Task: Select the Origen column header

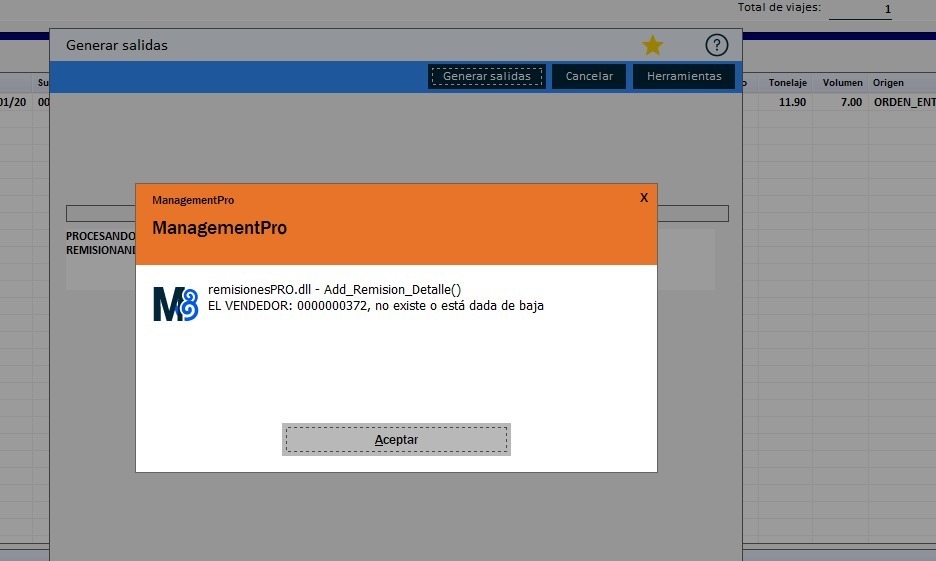Action: pos(890,83)
